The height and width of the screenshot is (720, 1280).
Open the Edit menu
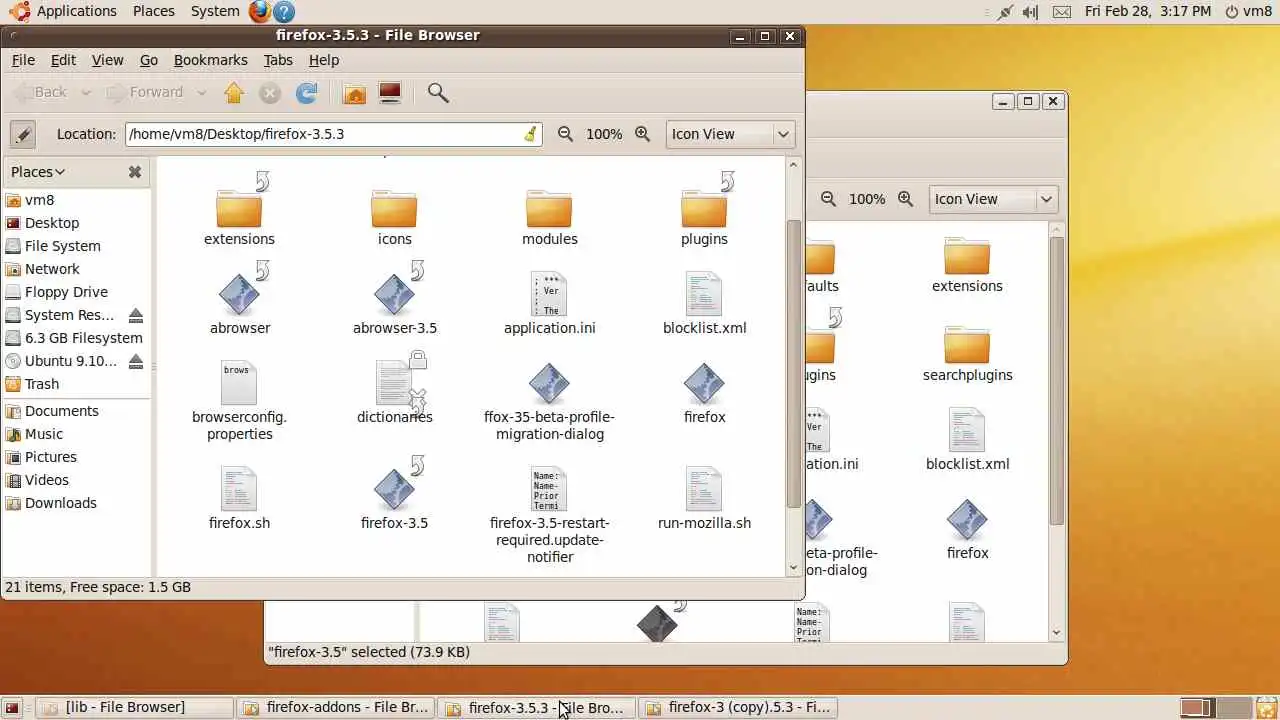pos(63,60)
